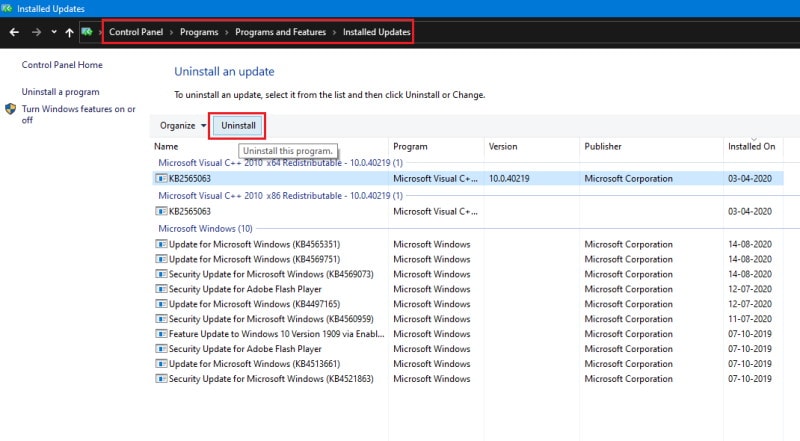Open Turn Windows features on or off
800x441 pixels.
tap(79, 114)
